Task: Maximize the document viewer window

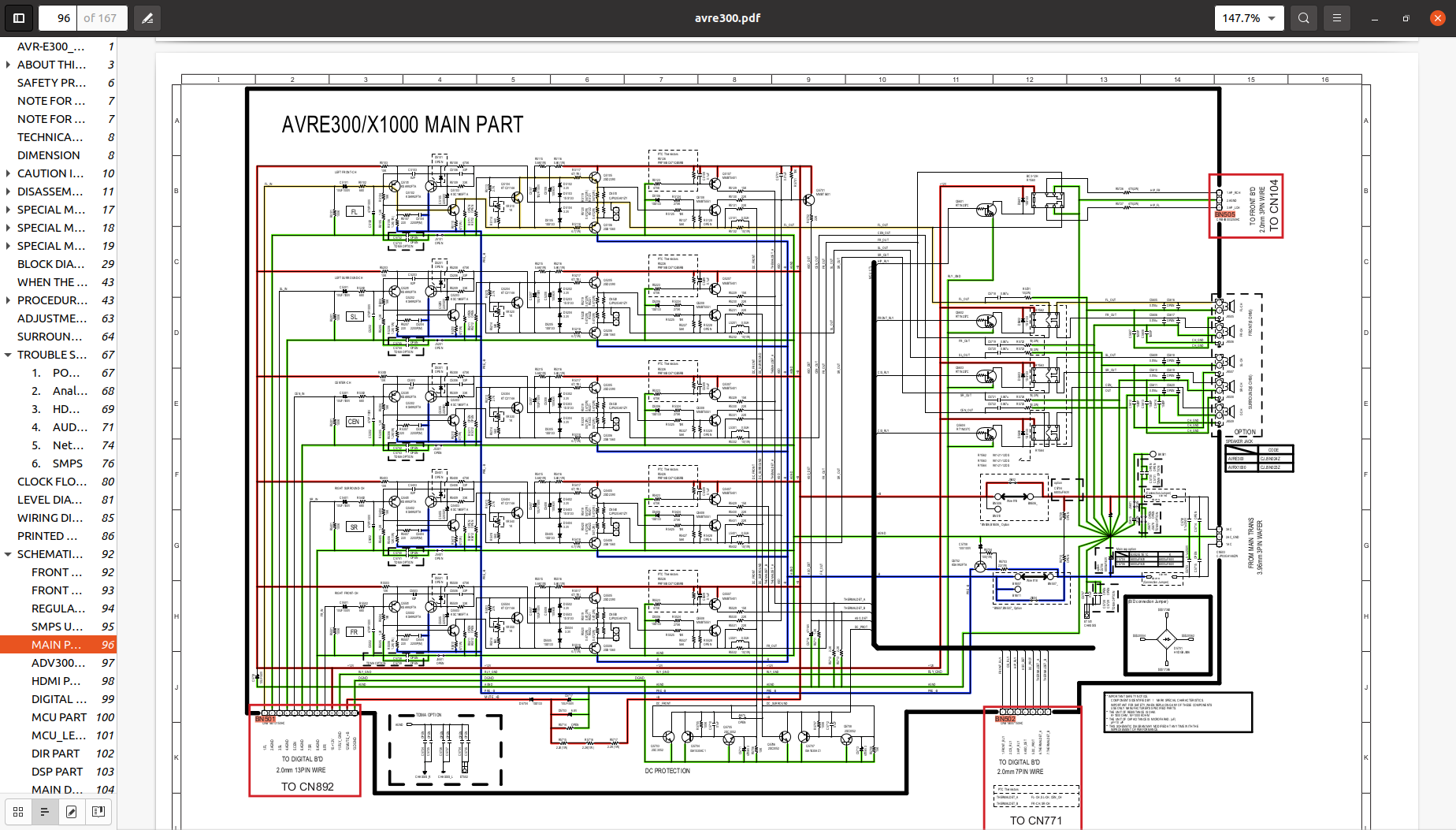Action: tap(1406, 18)
